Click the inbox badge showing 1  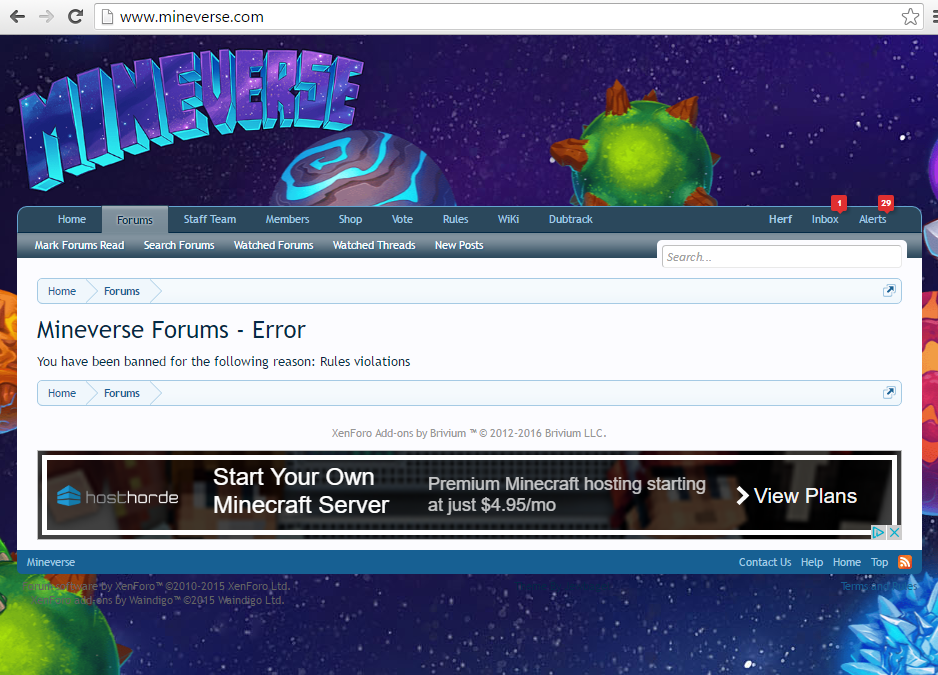tap(839, 203)
